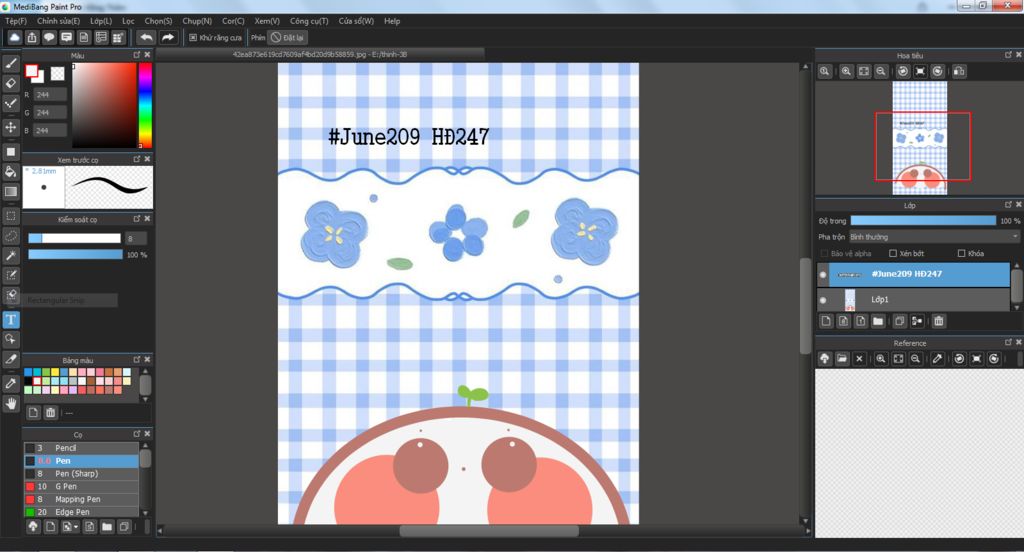Enable the Xén bớt checkbox
The height and width of the screenshot is (552, 1024).
tap(893, 253)
